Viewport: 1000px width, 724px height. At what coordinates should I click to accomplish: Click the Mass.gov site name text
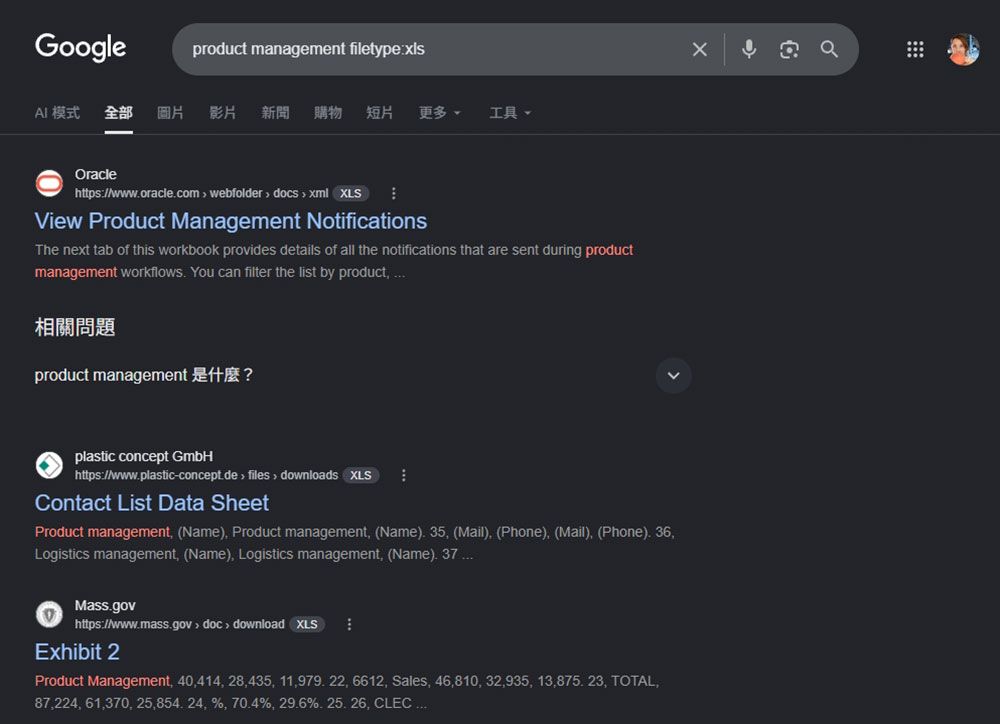[105, 605]
